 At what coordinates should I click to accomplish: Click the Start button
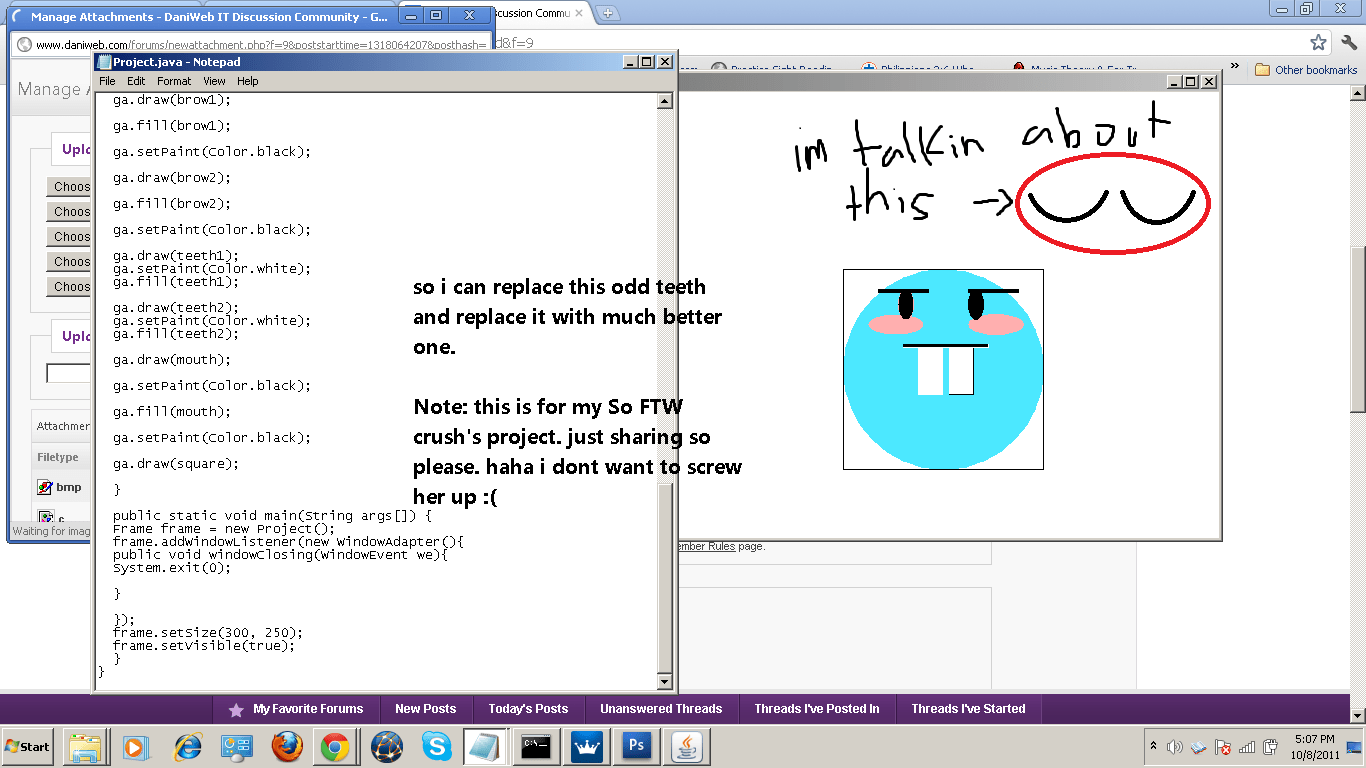pyautogui.click(x=28, y=747)
